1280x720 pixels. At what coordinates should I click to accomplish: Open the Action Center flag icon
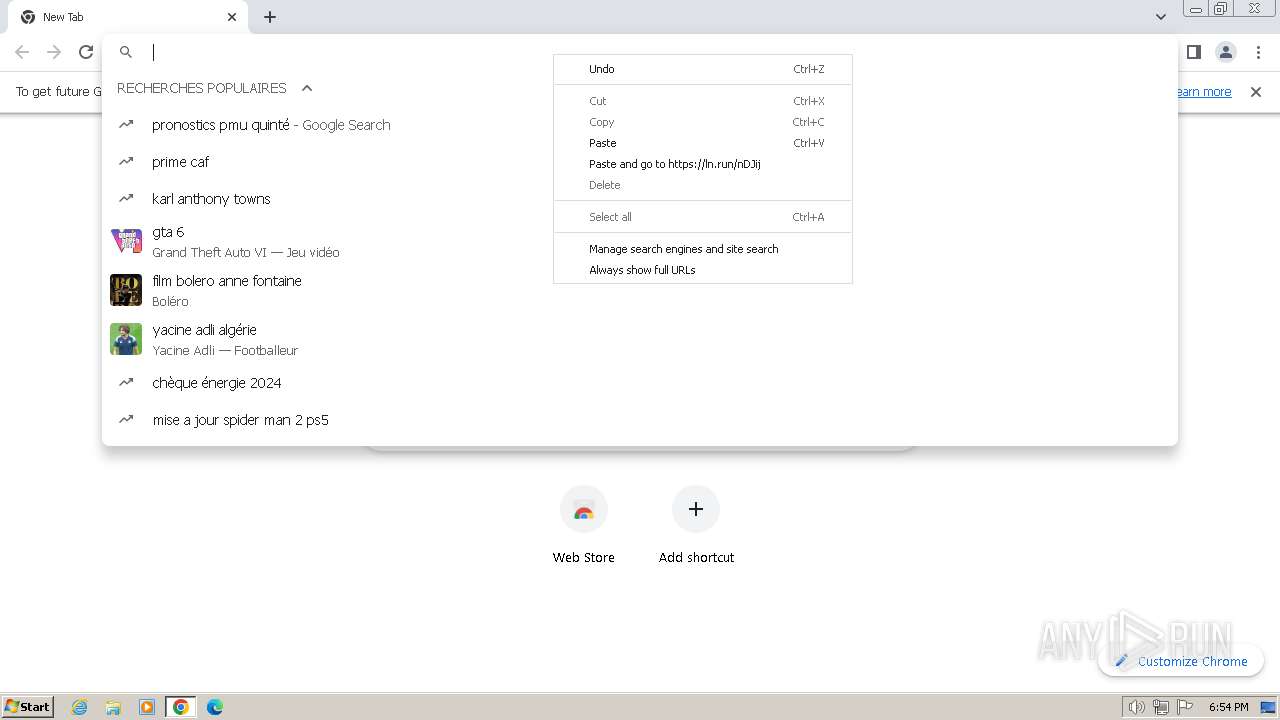[1185, 707]
